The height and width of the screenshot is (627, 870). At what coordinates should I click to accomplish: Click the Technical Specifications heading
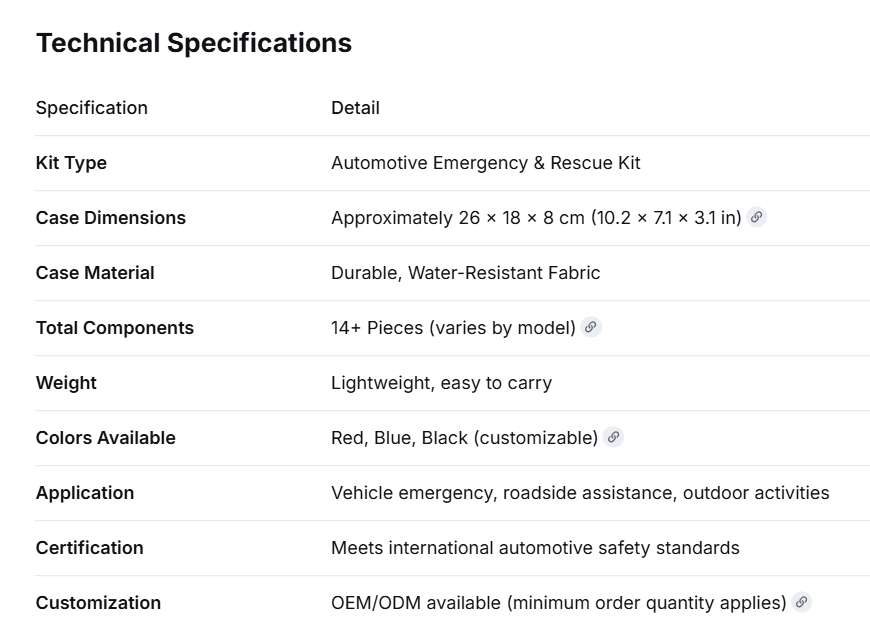coord(194,43)
